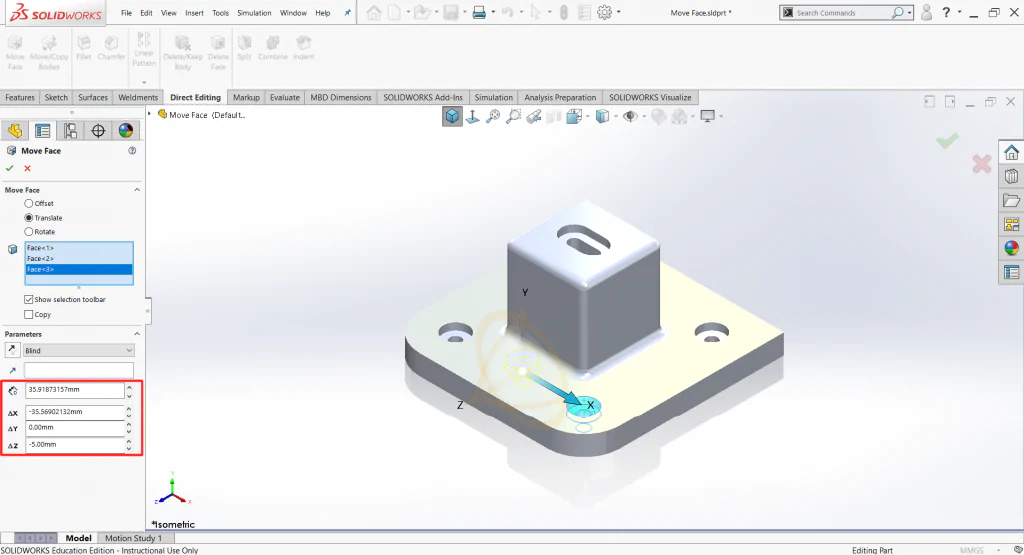Open the Section View display cube icon
Image resolution: width=1024 pixels, height=555 pixels.
pyautogui.click(x=575, y=116)
